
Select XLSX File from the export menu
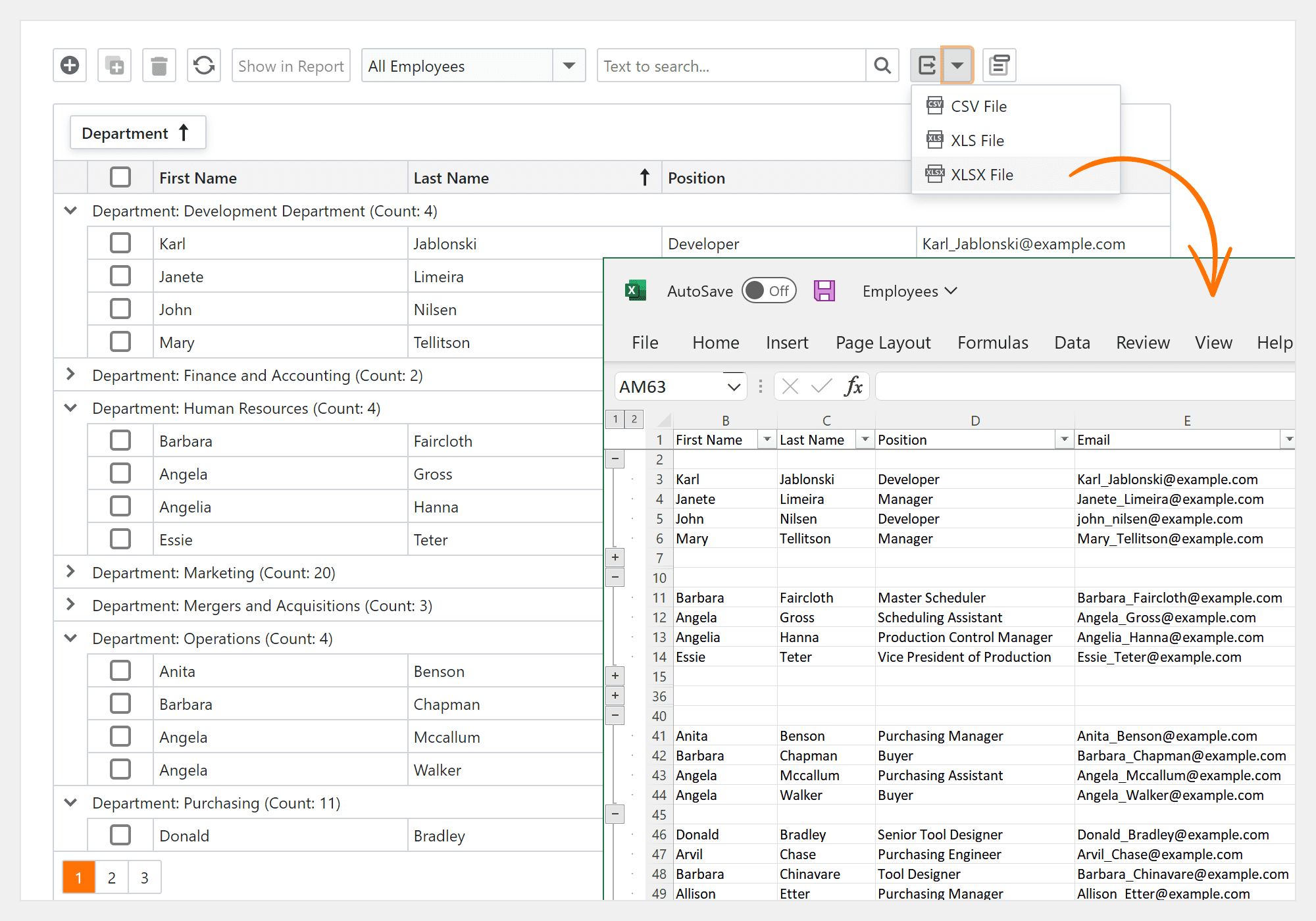pos(982,174)
